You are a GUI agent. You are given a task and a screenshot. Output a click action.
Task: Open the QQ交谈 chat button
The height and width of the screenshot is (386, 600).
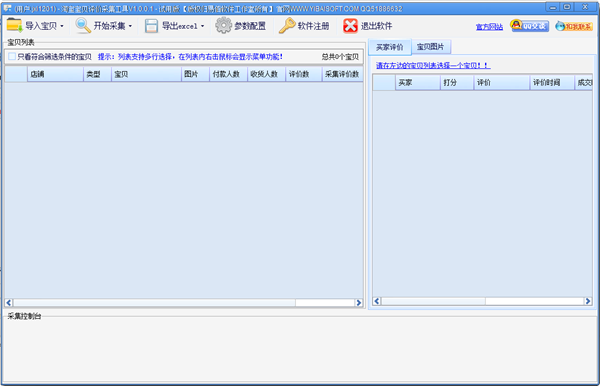[x=530, y=26]
